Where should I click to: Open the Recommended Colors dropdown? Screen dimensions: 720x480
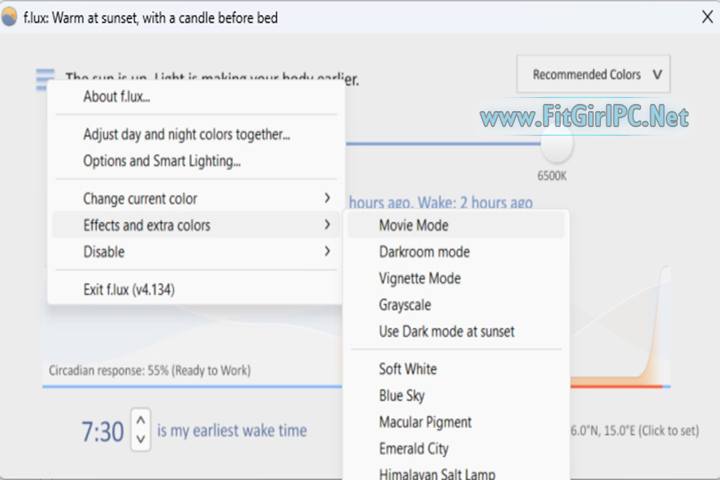pyautogui.click(x=593, y=74)
